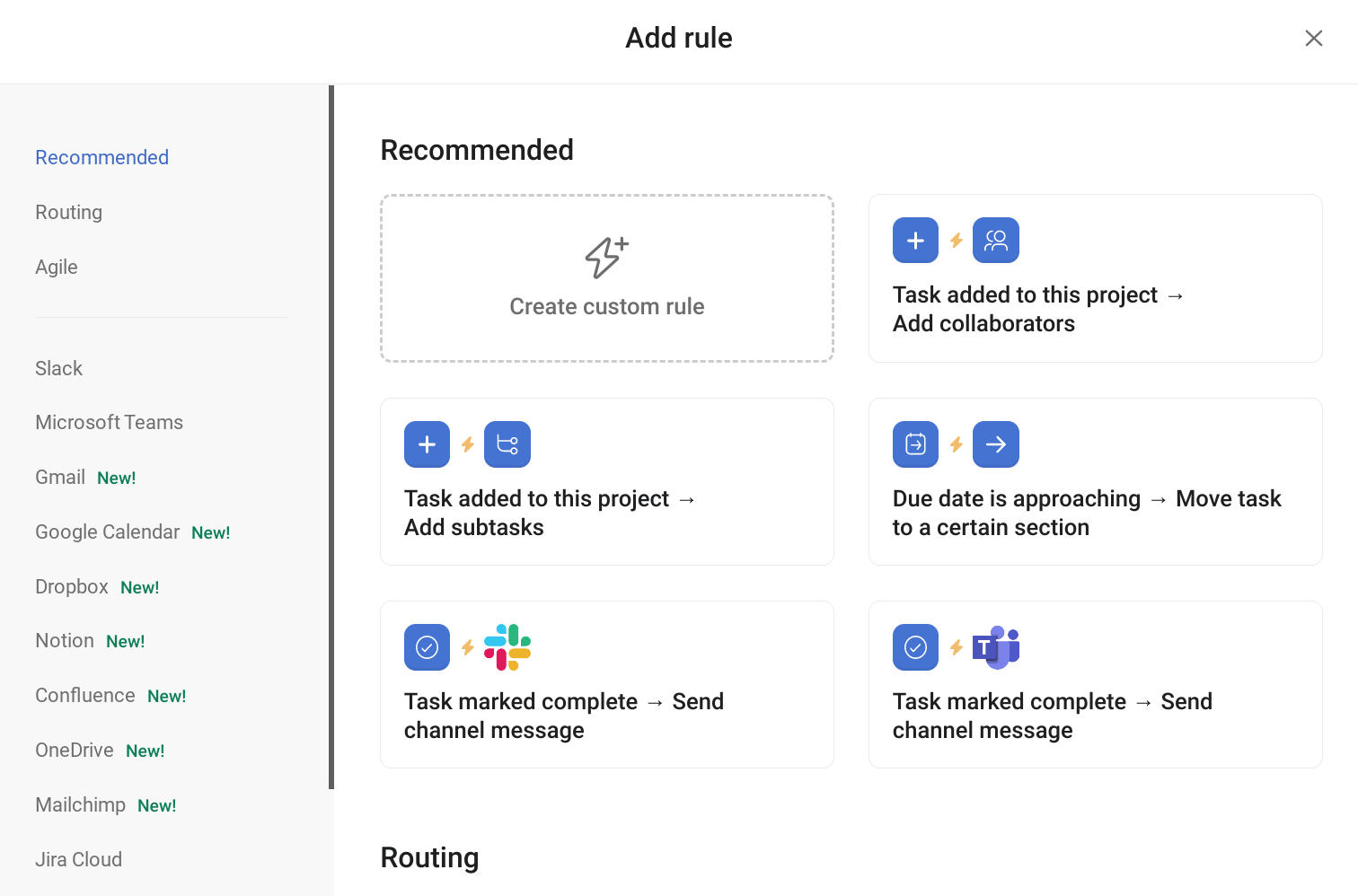This screenshot has width=1358, height=896.
Task: Click the Add subtasks branch icon
Action: pyautogui.click(x=507, y=444)
